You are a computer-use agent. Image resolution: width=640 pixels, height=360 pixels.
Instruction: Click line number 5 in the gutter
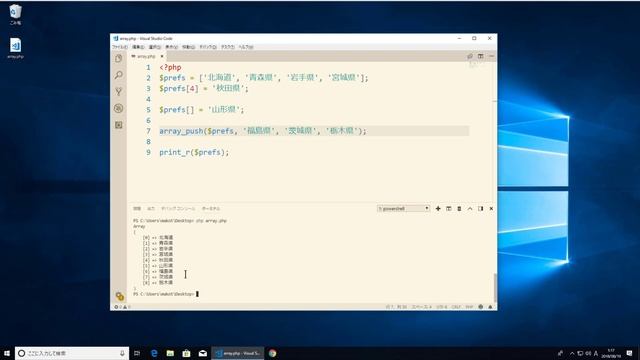click(149, 110)
